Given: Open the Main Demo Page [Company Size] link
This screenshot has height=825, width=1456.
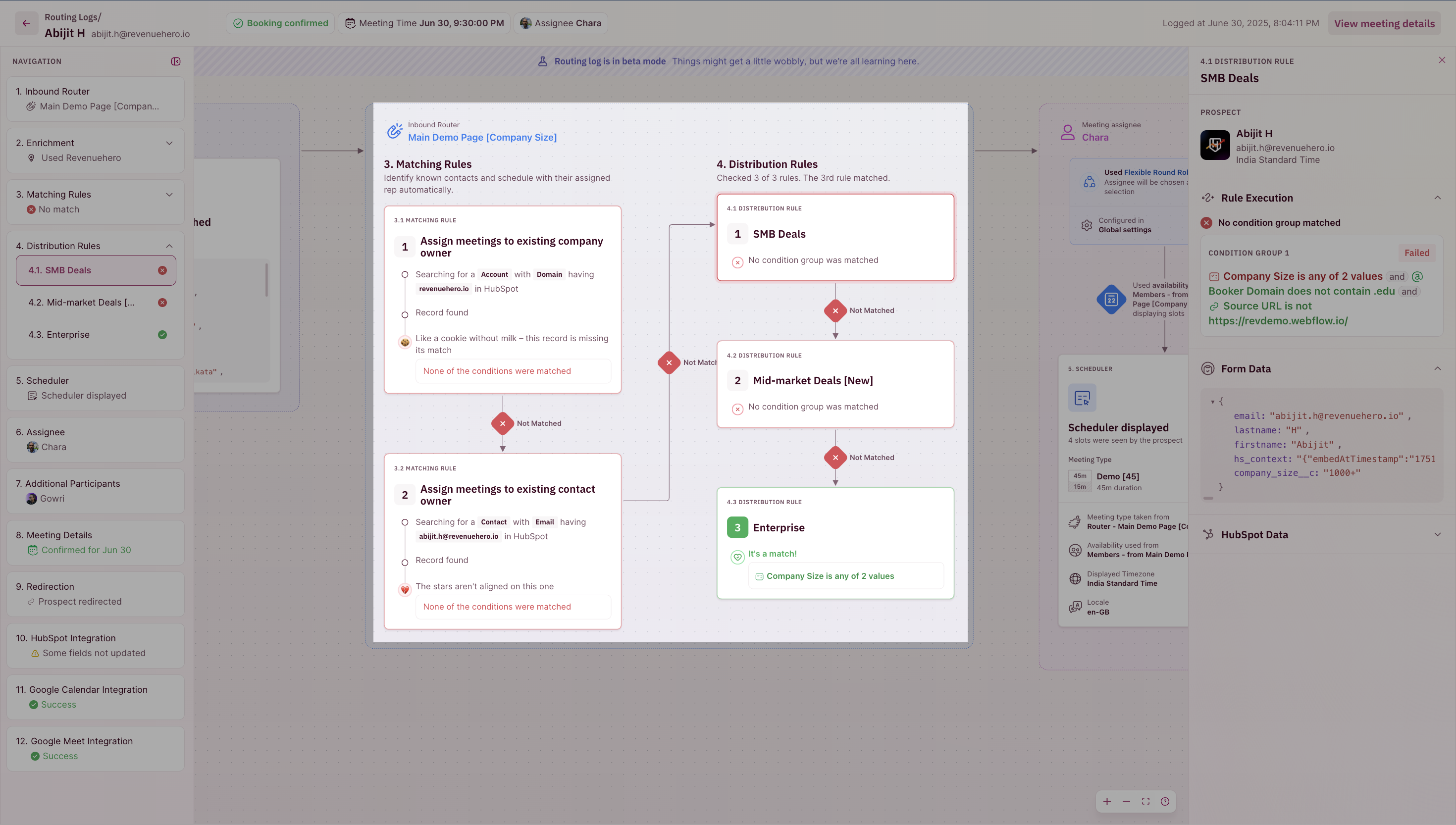Looking at the screenshot, I should pyautogui.click(x=482, y=137).
